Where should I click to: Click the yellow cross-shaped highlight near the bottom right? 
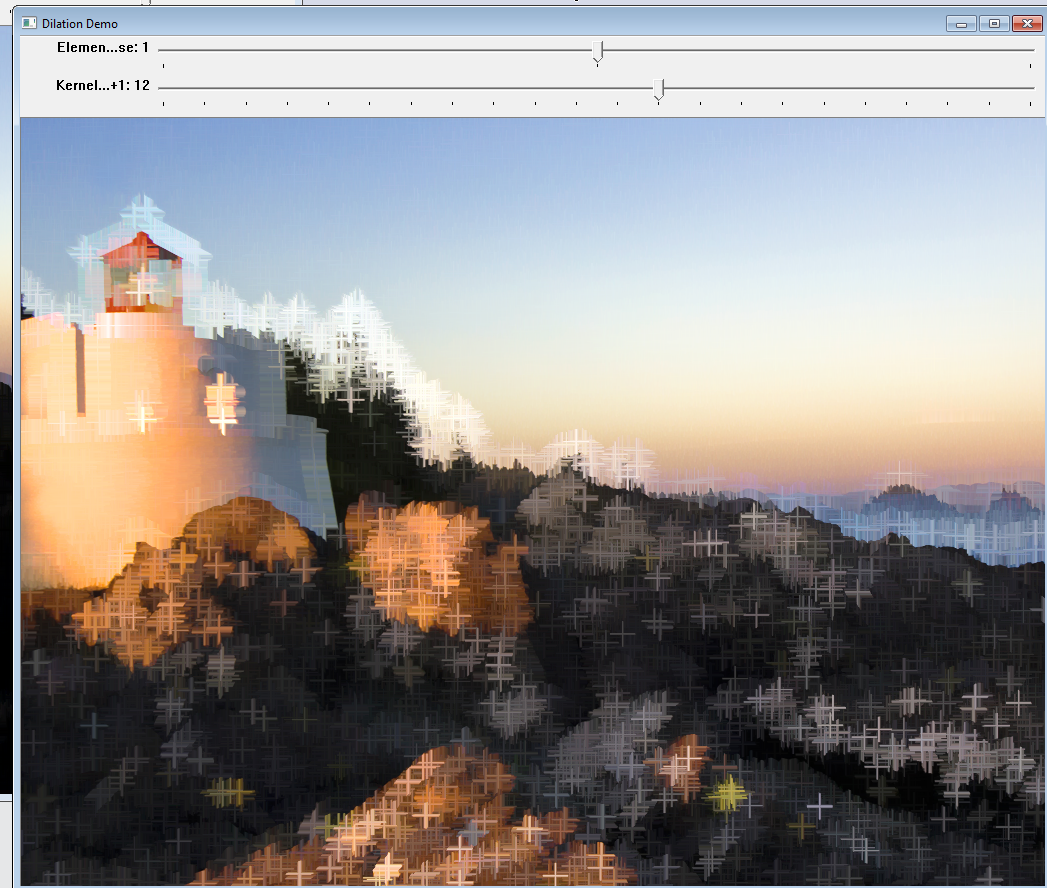pos(727,795)
